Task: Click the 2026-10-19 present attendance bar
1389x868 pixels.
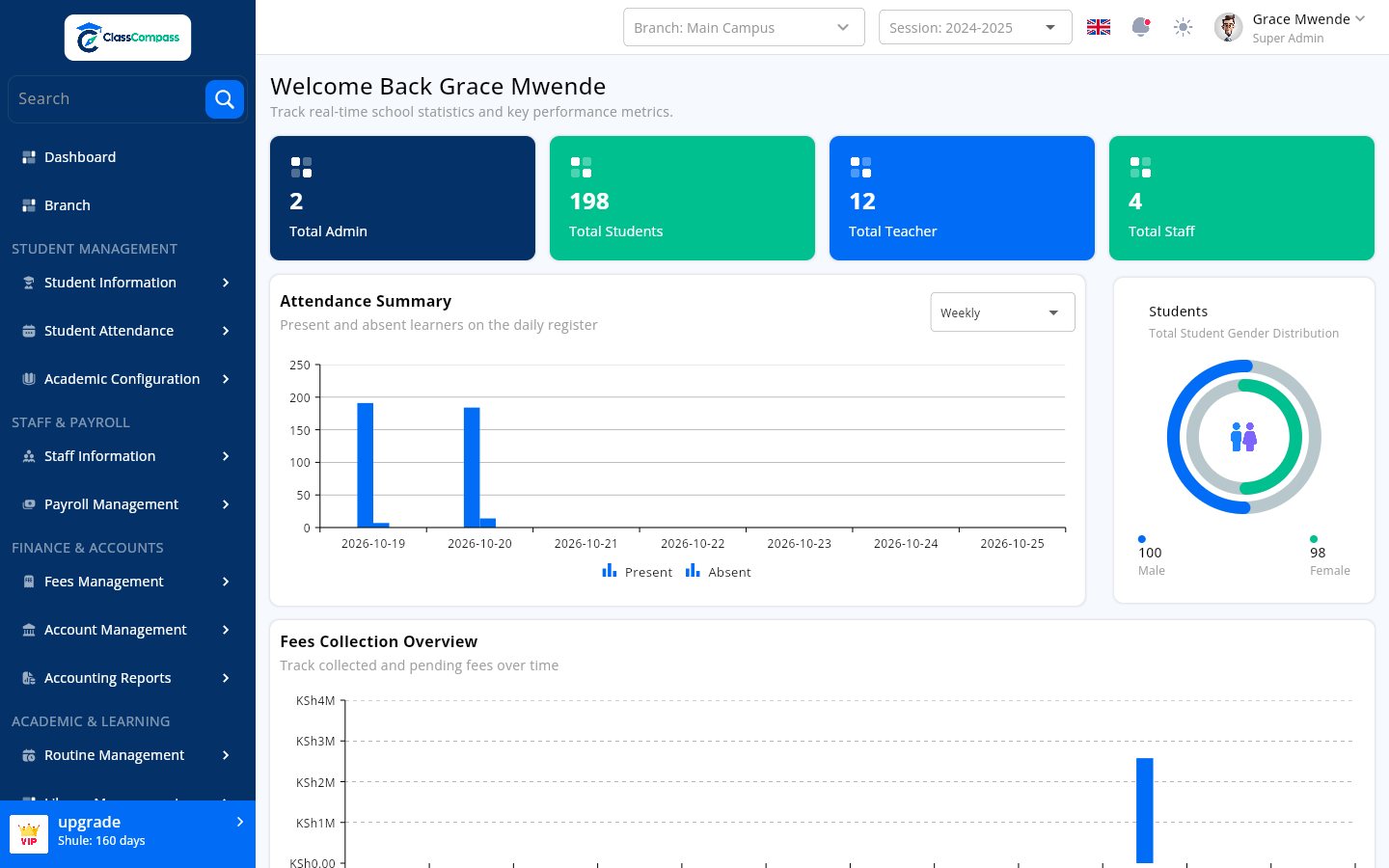Action: (365, 465)
